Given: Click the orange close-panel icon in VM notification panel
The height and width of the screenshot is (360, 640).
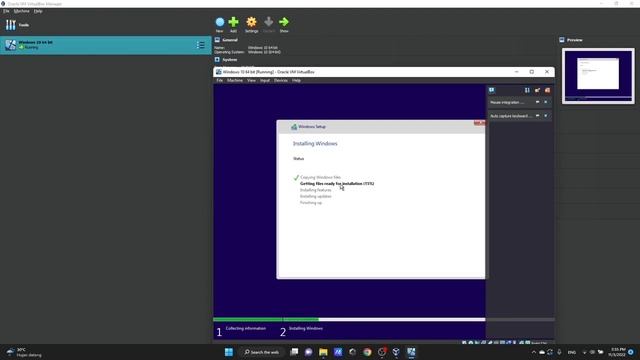Looking at the screenshot, I should click(x=547, y=90).
